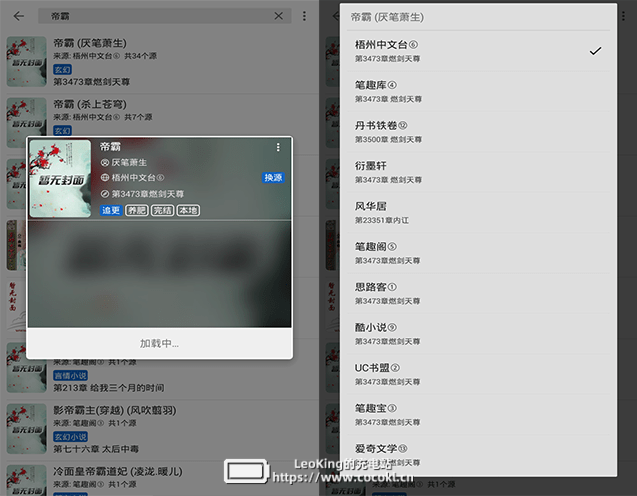Open cover thumbnail of first 帝霸 result

point(27,62)
